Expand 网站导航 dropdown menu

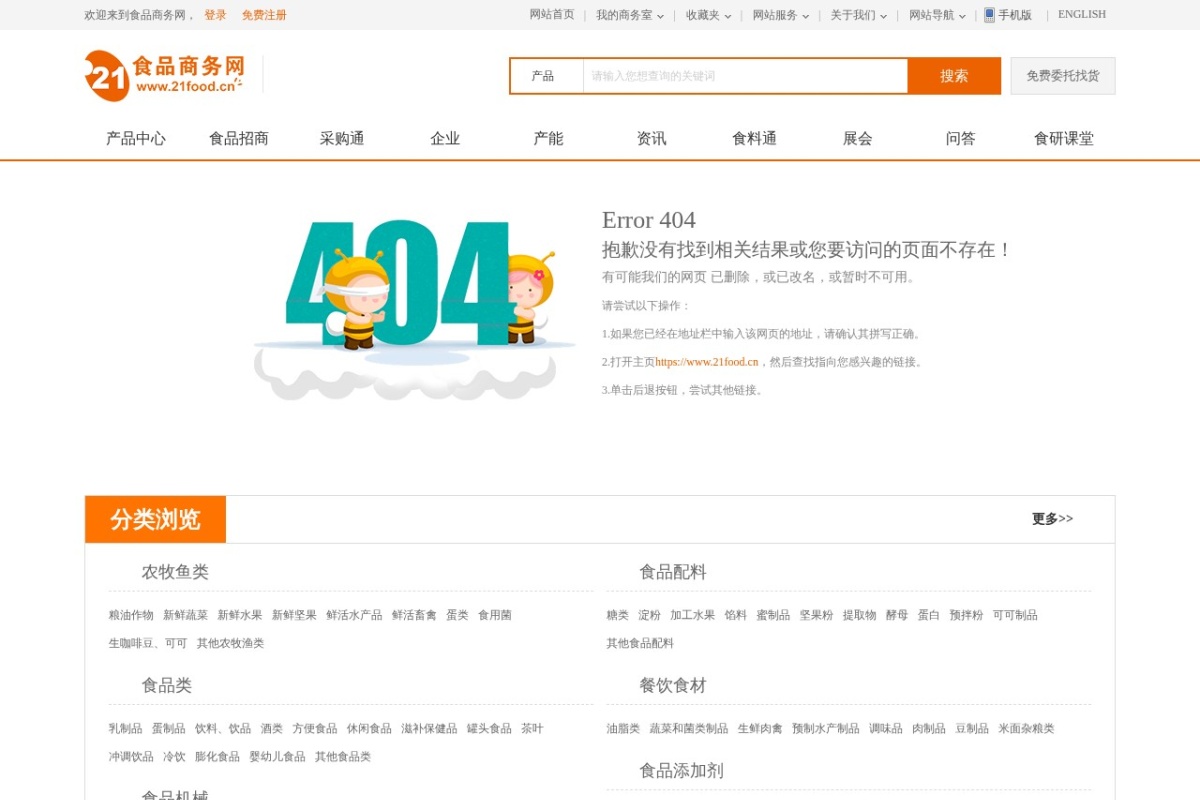pyautogui.click(x=937, y=15)
